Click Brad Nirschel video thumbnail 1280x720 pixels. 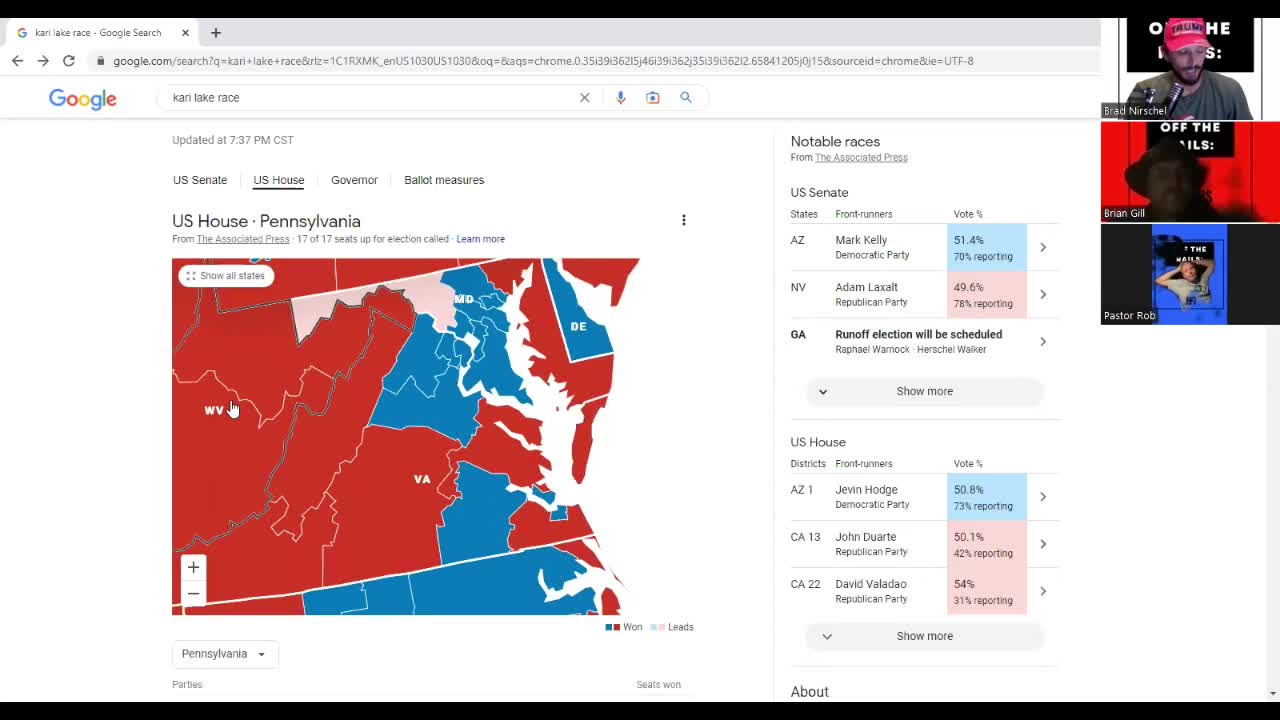1190,68
